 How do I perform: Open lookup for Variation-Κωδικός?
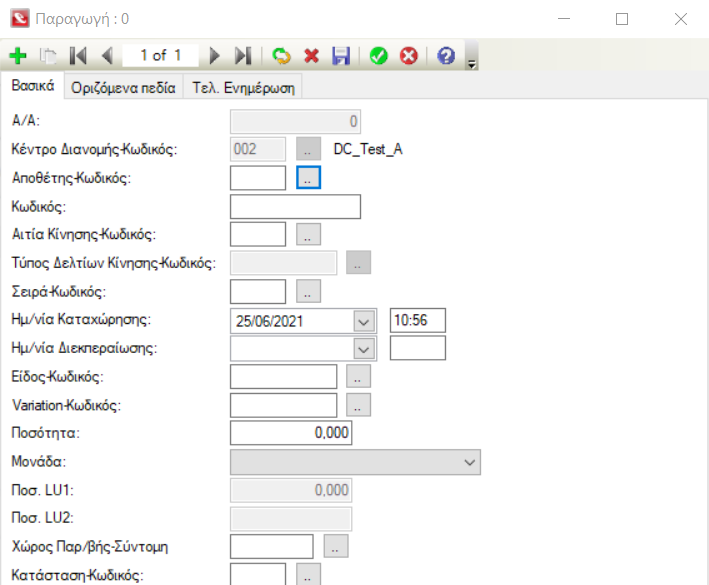[359, 405]
